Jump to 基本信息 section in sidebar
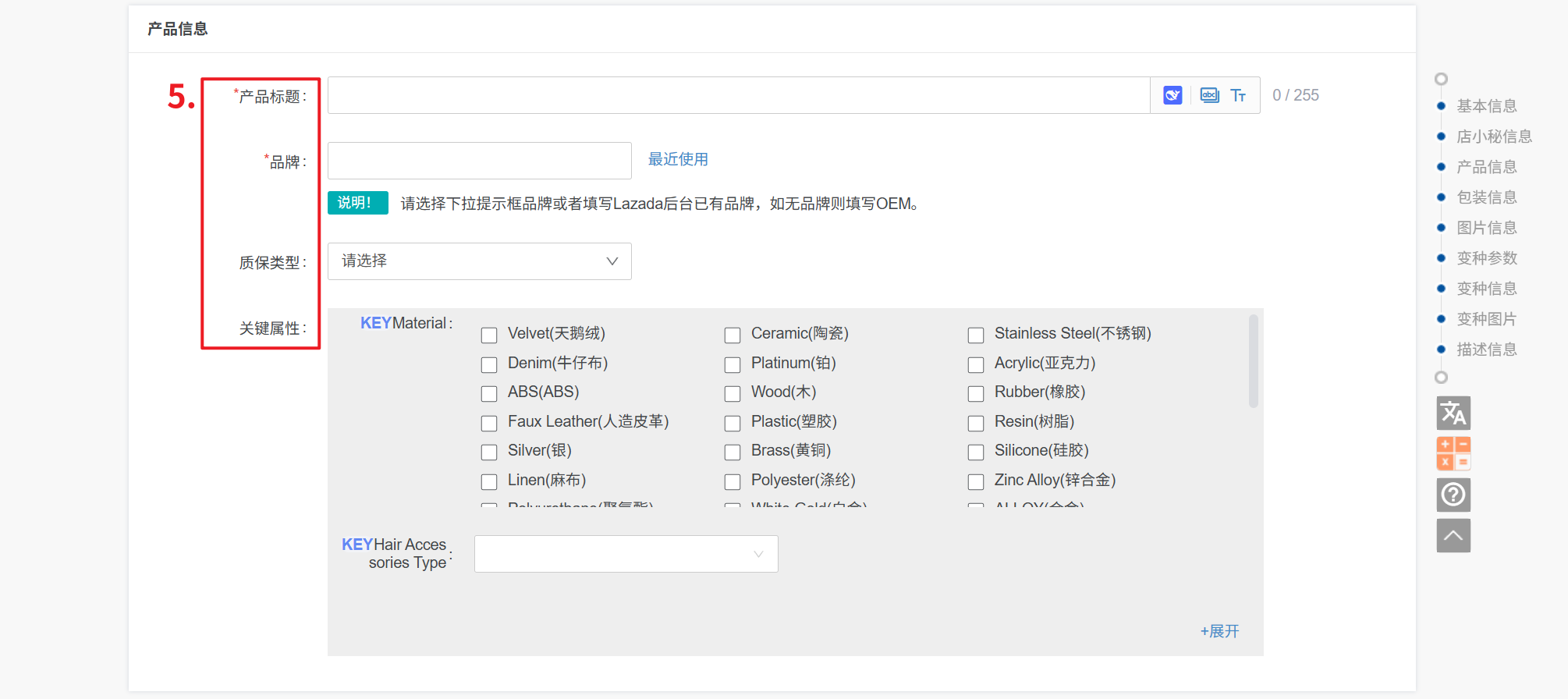1568x699 pixels. 1486,106
